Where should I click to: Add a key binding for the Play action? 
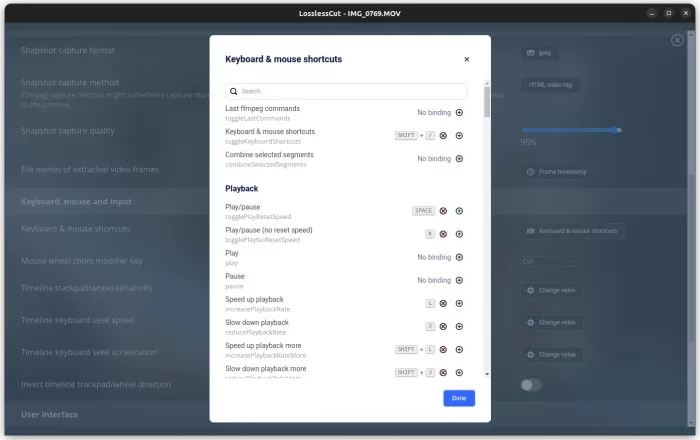tap(459, 257)
